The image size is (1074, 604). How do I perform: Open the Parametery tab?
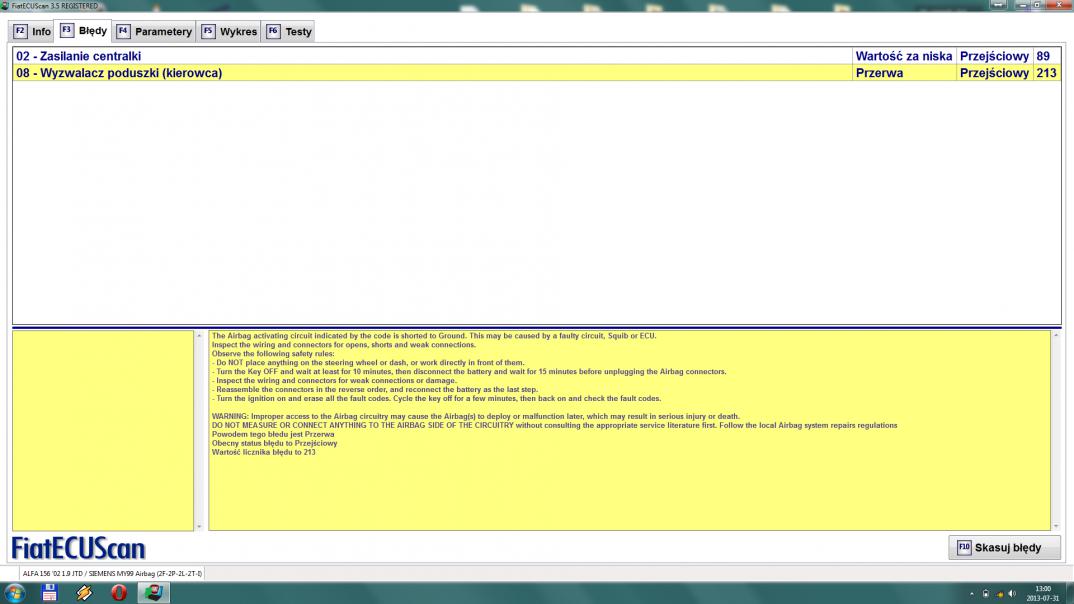(x=154, y=32)
